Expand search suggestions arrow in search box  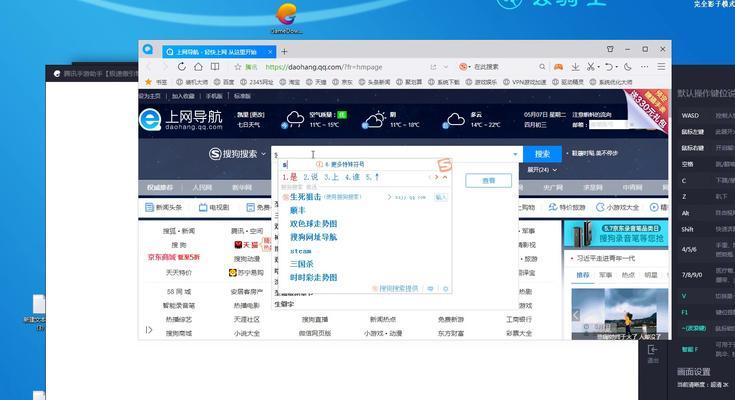tap(515, 154)
